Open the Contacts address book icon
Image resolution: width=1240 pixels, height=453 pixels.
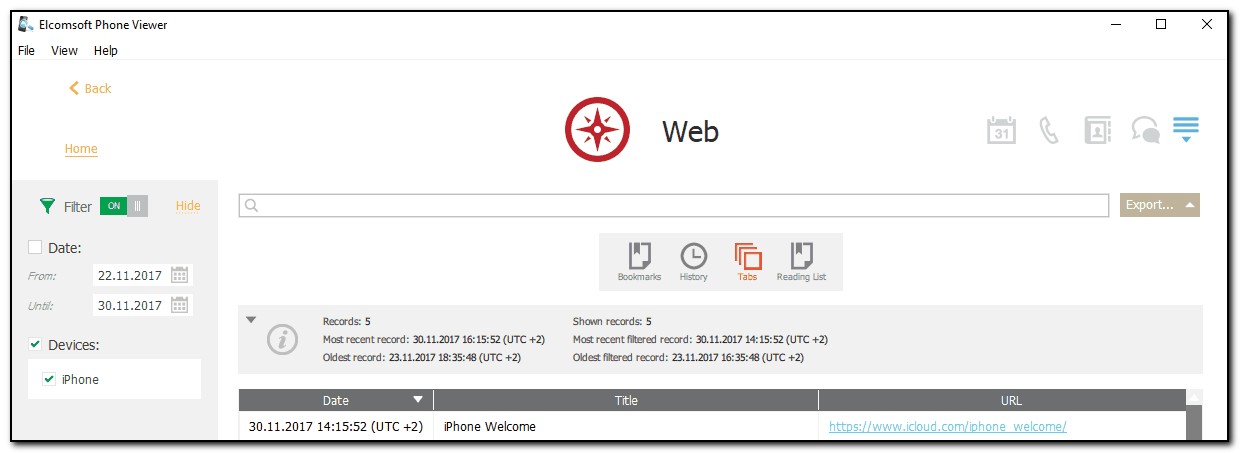tap(1097, 131)
